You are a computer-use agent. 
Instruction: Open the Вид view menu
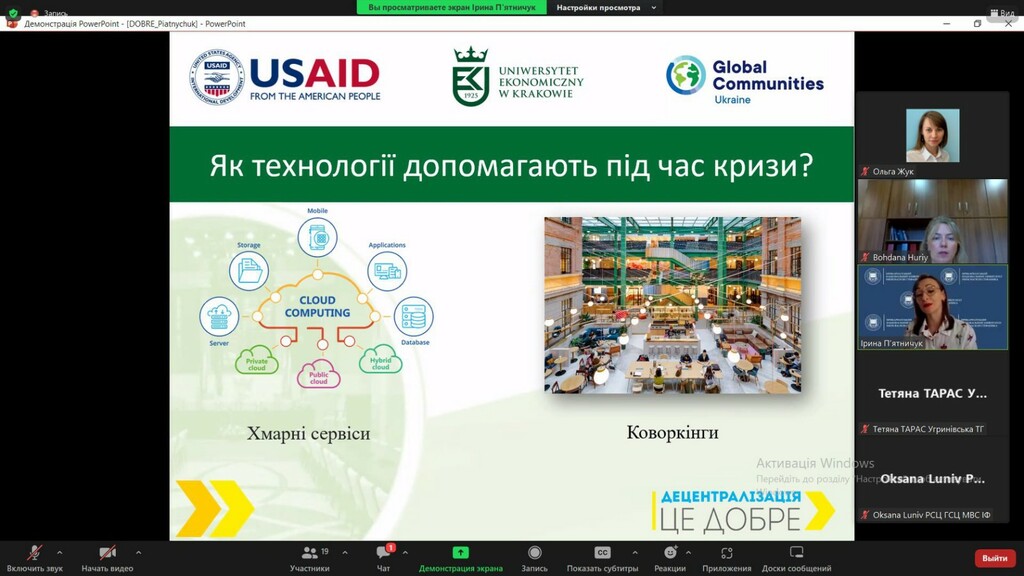[x=1002, y=12]
